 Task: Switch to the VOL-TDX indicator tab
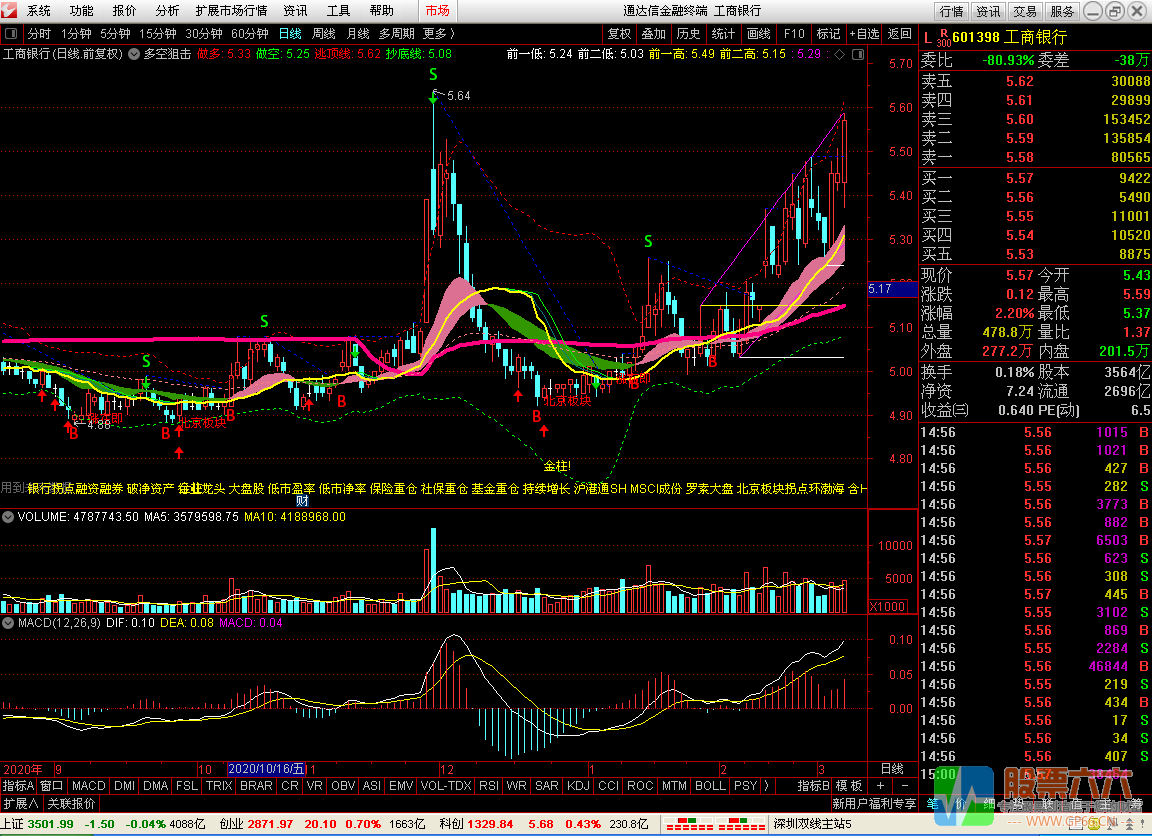(x=446, y=785)
